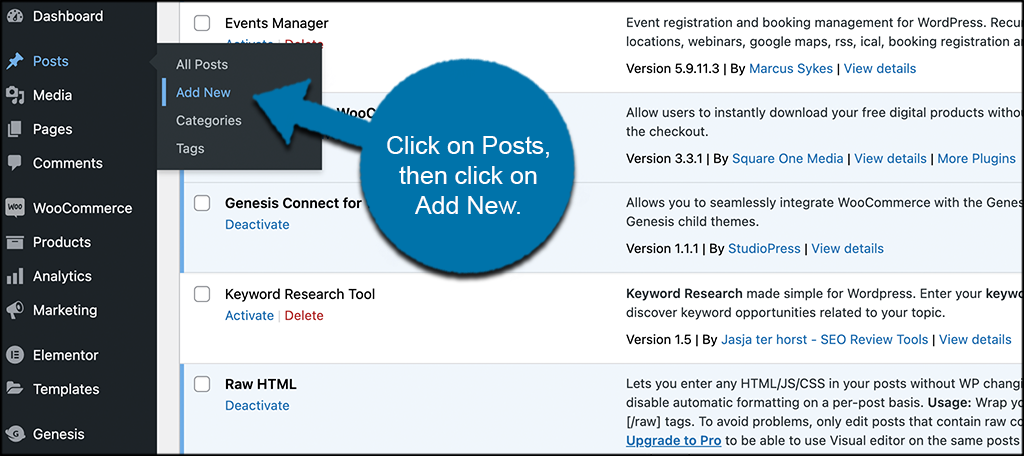Image resolution: width=1024 pixels, height=456 pixels.
Task: Click the Events Manager plugin title
Action: pos(276,24)
